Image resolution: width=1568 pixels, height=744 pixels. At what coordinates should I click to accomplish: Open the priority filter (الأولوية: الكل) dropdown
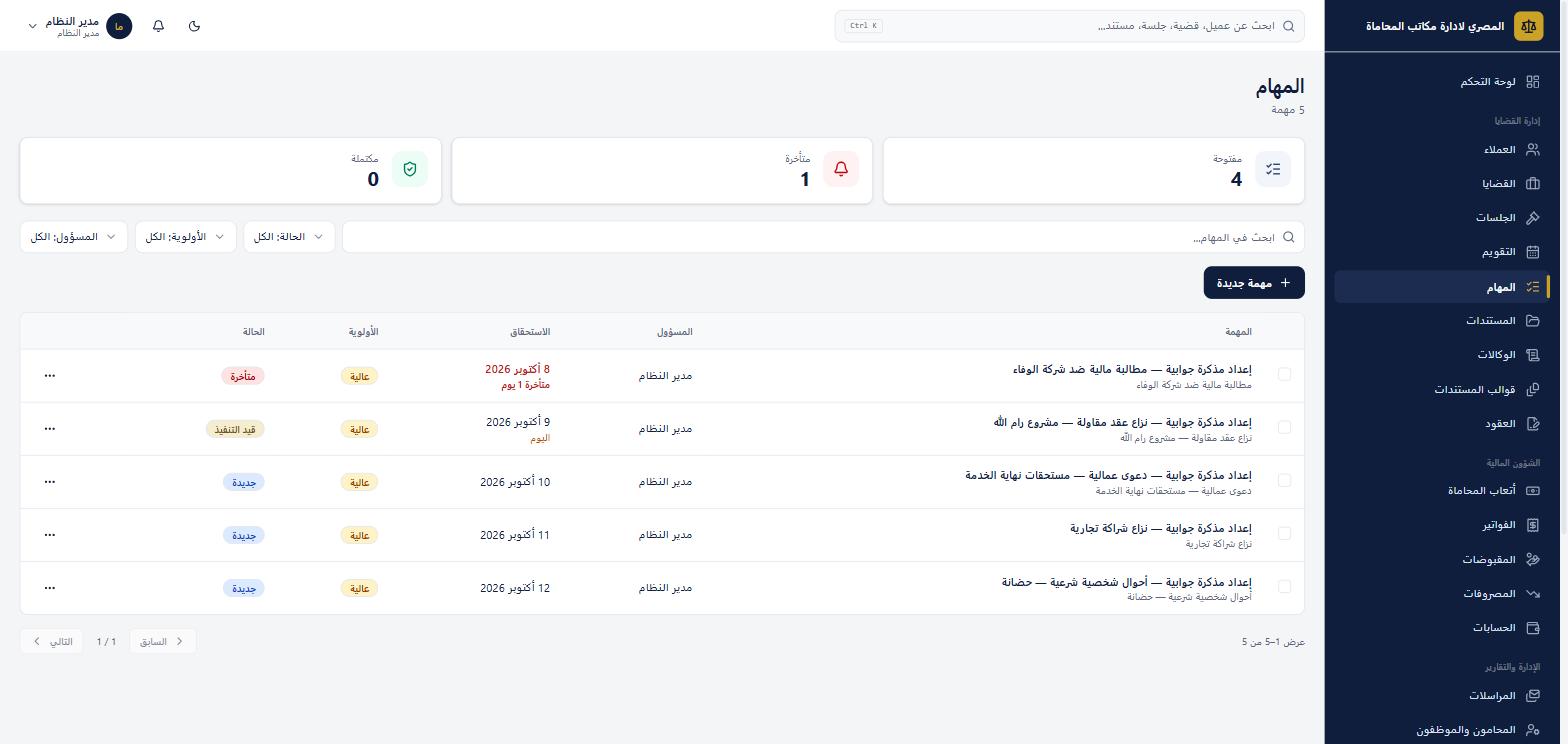tap(186, 237)
